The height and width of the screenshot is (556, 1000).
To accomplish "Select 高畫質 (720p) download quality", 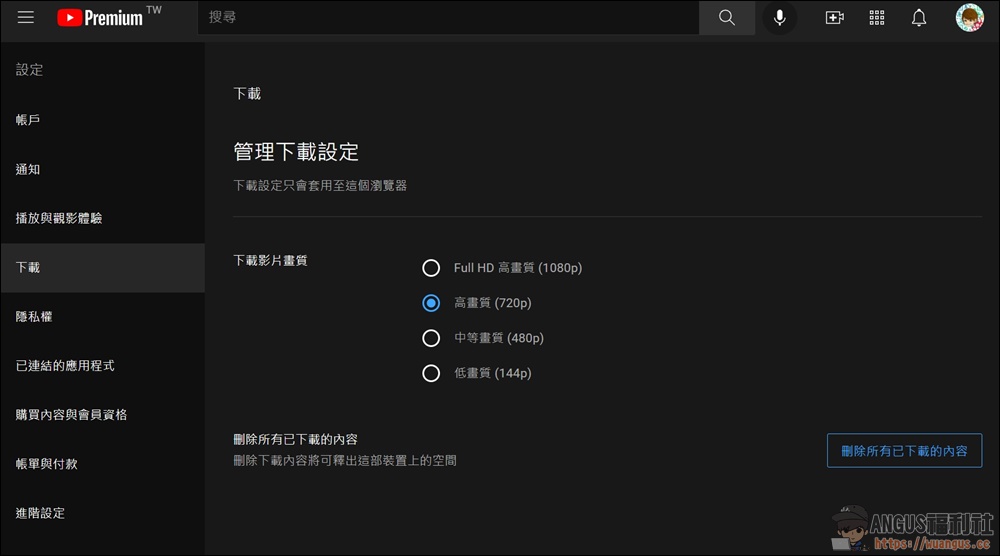I will [x=431, y=303].
